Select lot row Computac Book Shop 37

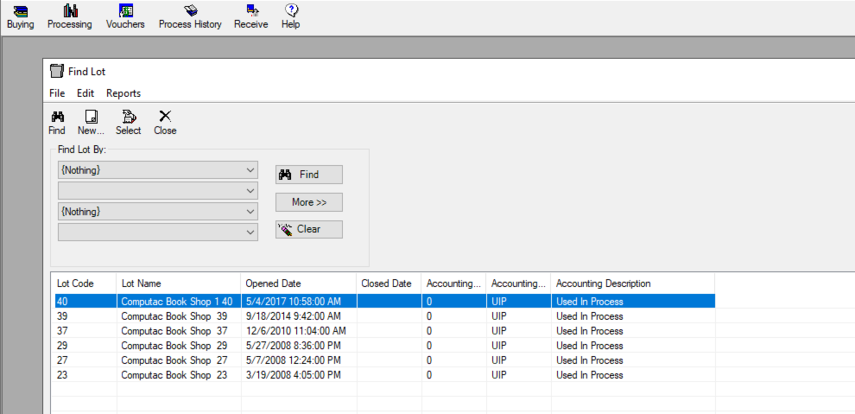click(x=385, y=331)
